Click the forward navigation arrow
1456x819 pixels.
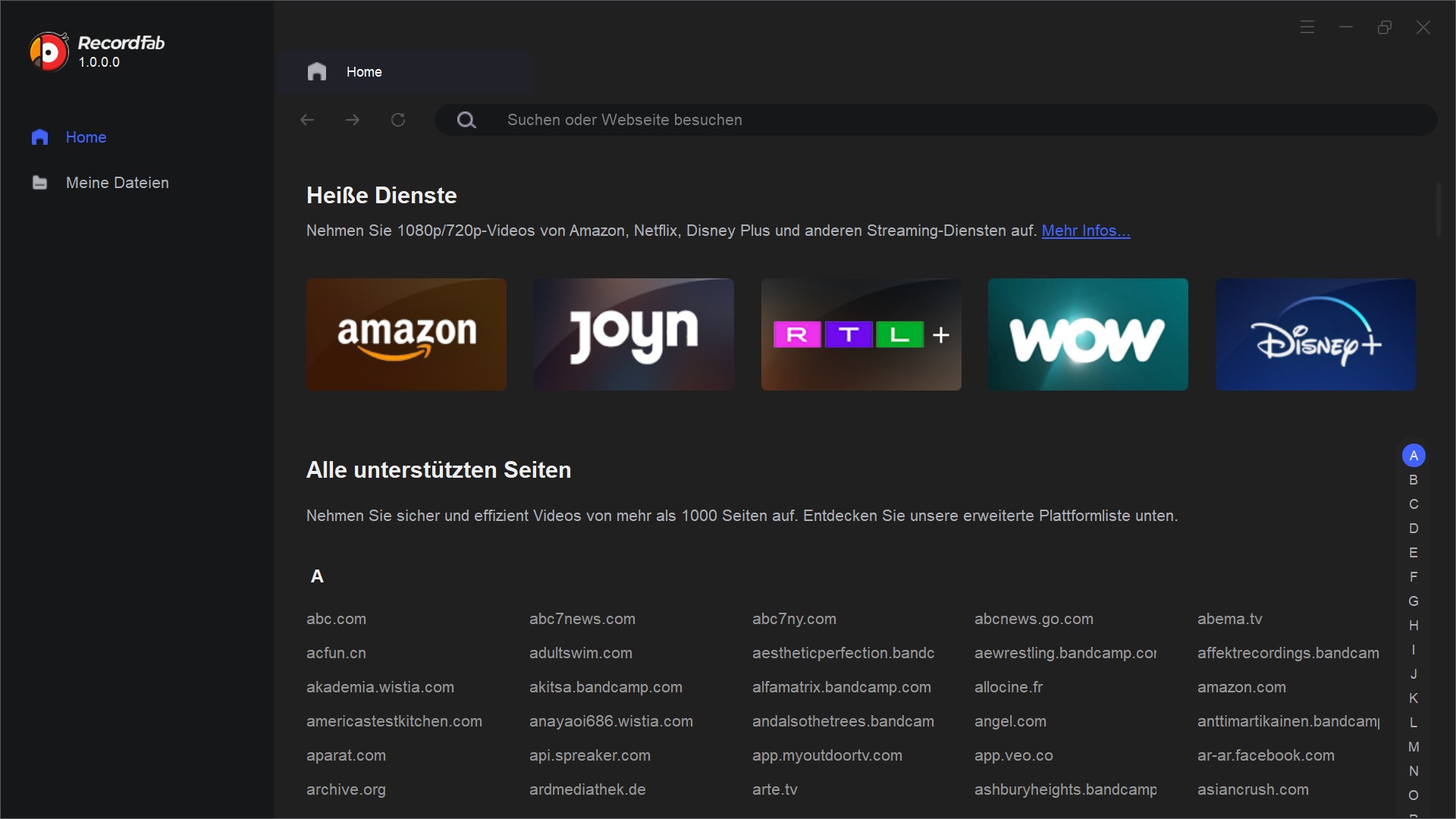[353, 120]
